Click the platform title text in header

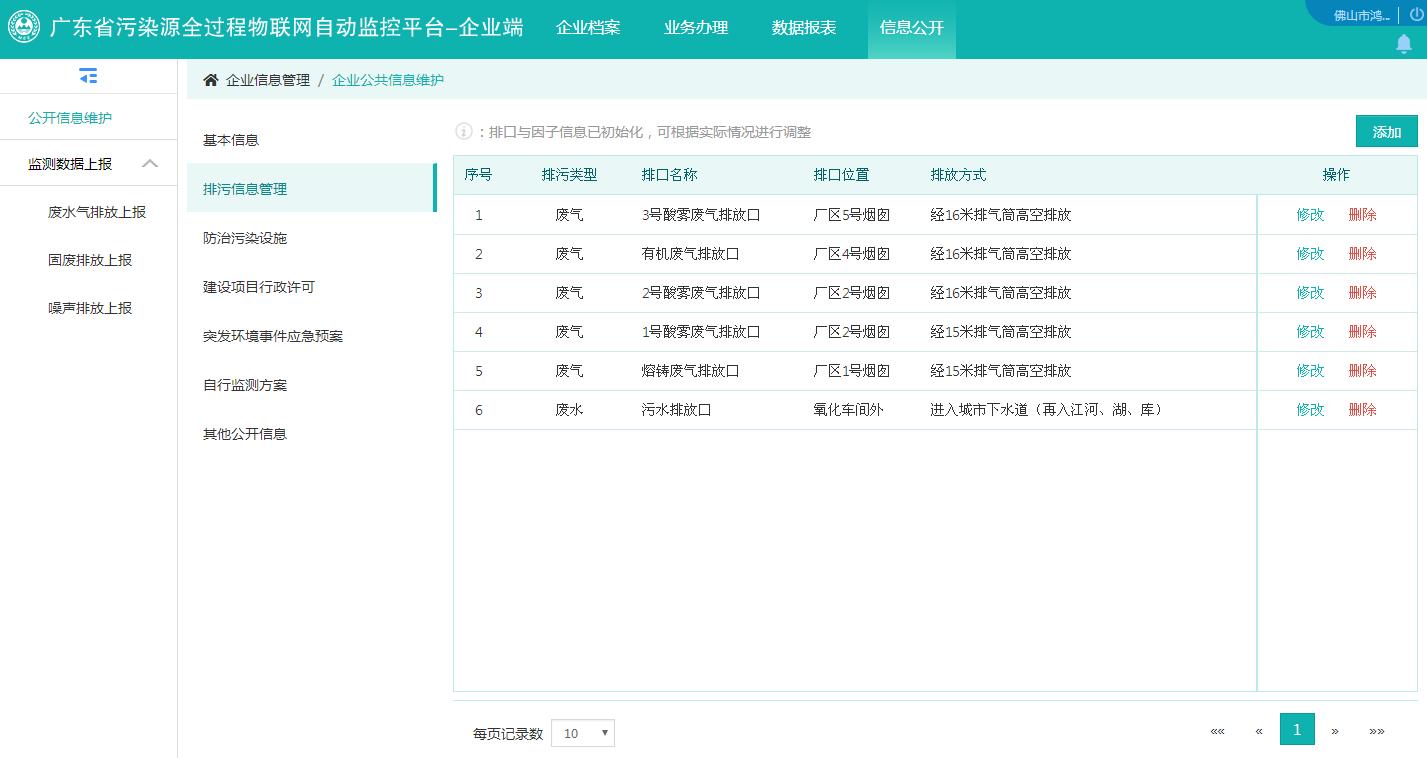[287, 28]
